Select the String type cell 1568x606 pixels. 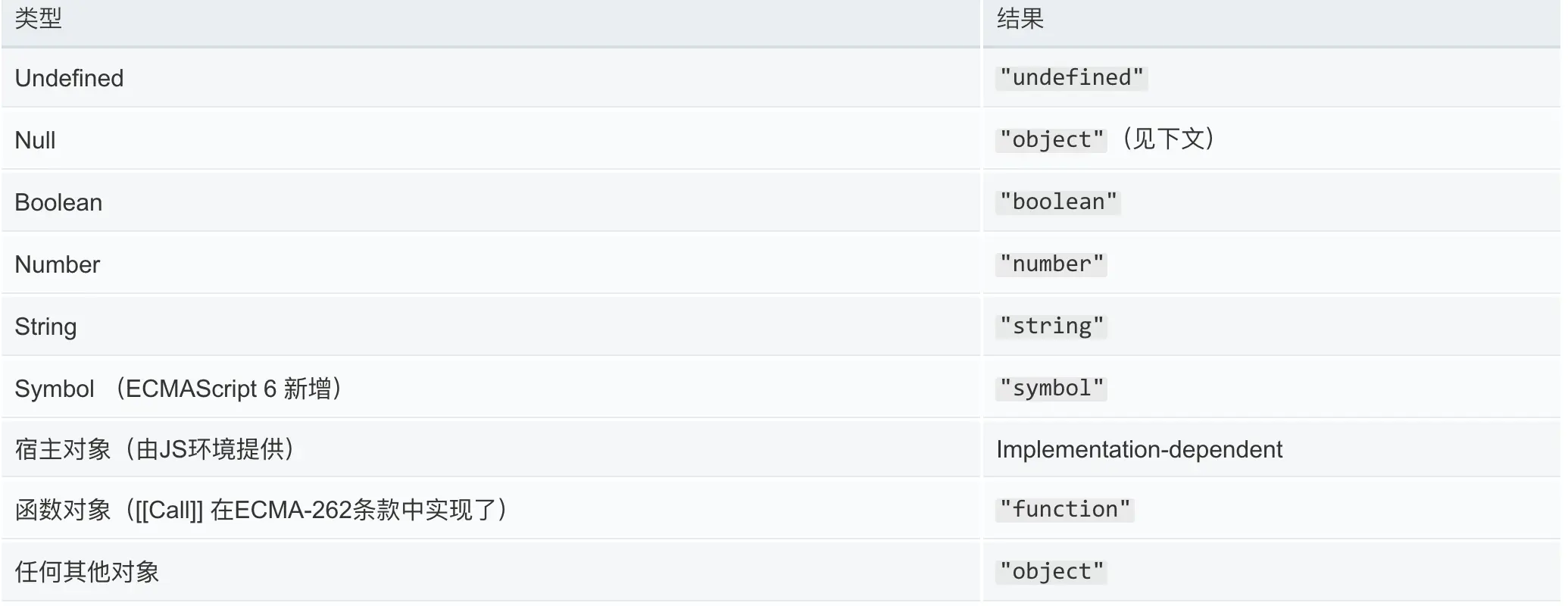pyautogui.click(x=45, y=326)
